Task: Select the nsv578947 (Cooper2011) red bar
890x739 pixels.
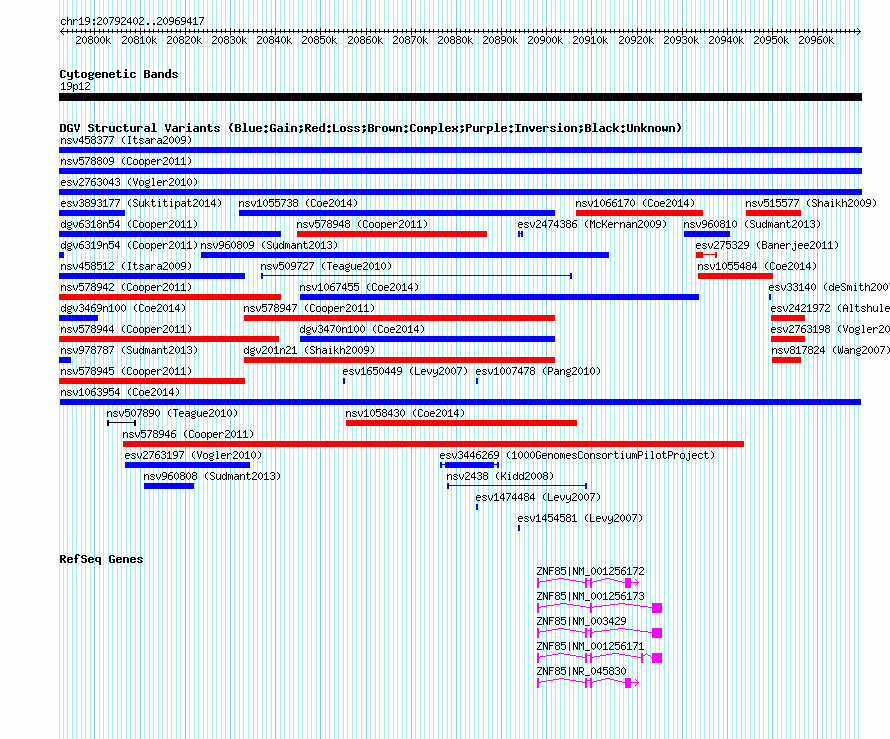Action: point(399,318)
